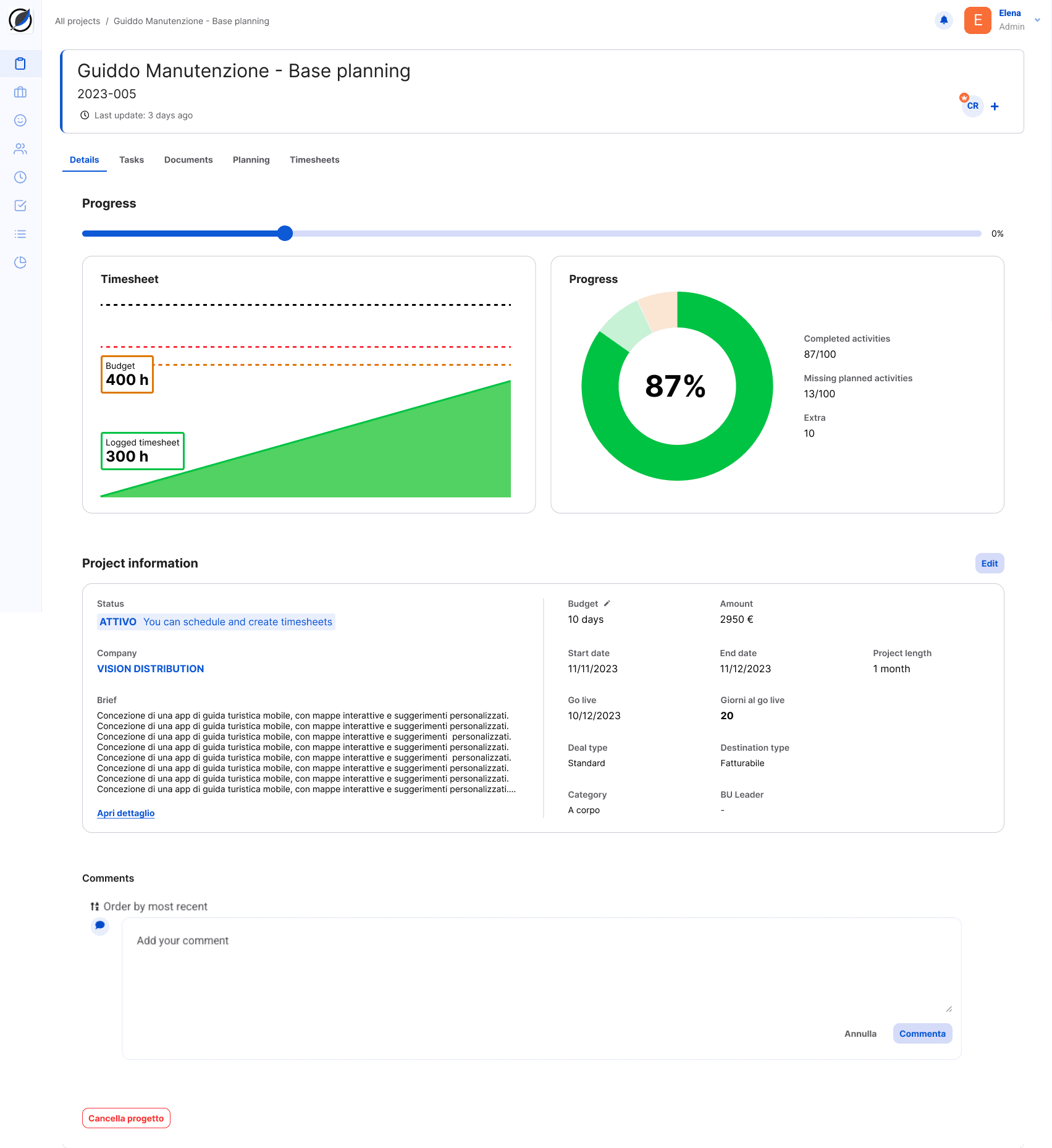Open the Order by most recent sorter
The image size is (1052, 1148).
click(x=149, y=906)
